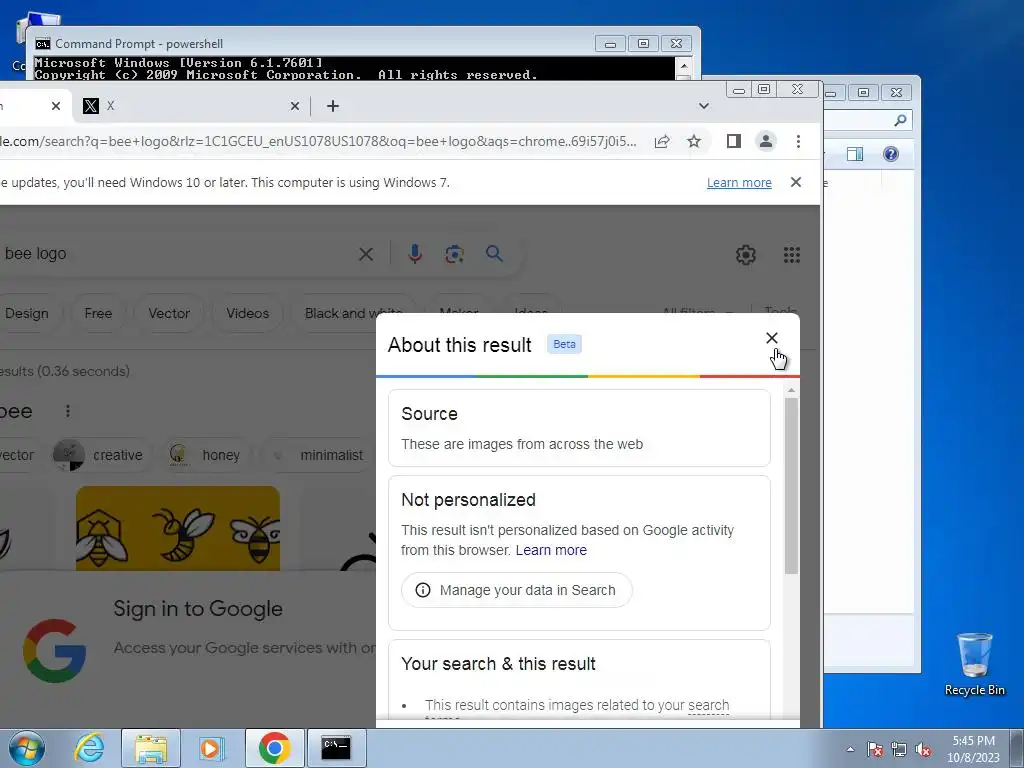Click the bee logo search field

(x=176, y=253)
